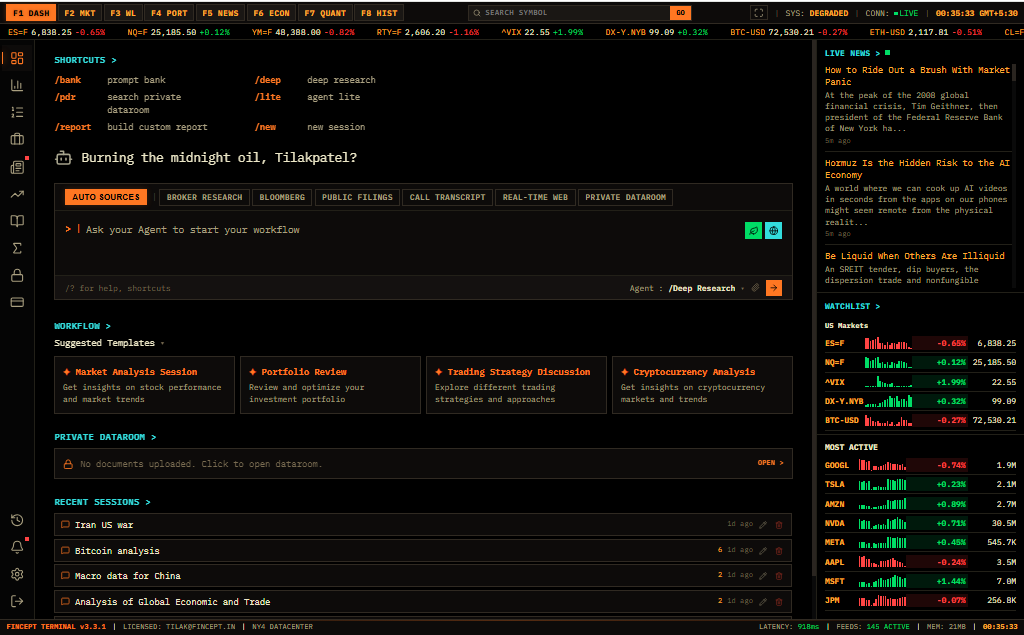Screen dimensions: 1024x635
Task: Open the open-book icon in sidebar
Action: (18, 221)
